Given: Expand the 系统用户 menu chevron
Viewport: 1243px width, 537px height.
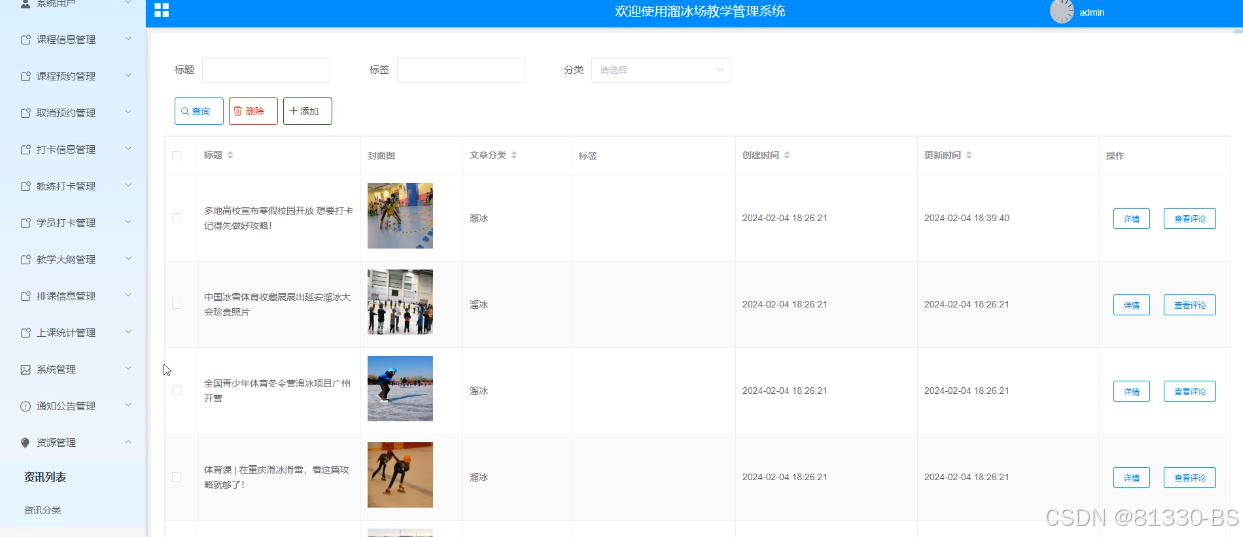Looking at the screenshot, I should (128, 3).
